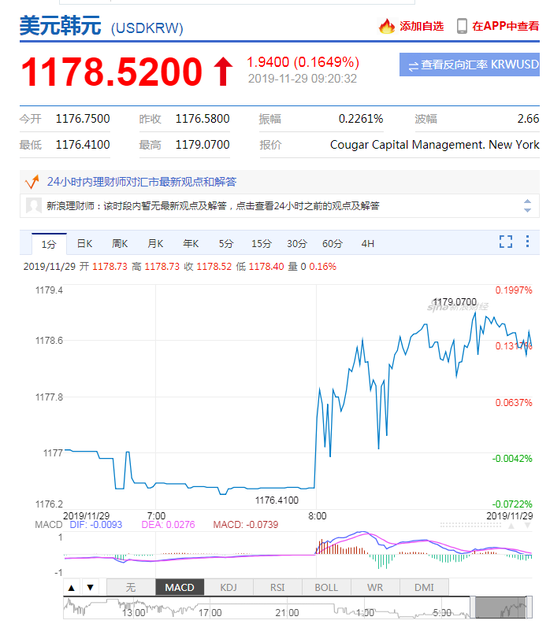This screenshot has width=550, height=624.
Task: Switch to the 日K chart tab
Action: [x=84, y=244]
